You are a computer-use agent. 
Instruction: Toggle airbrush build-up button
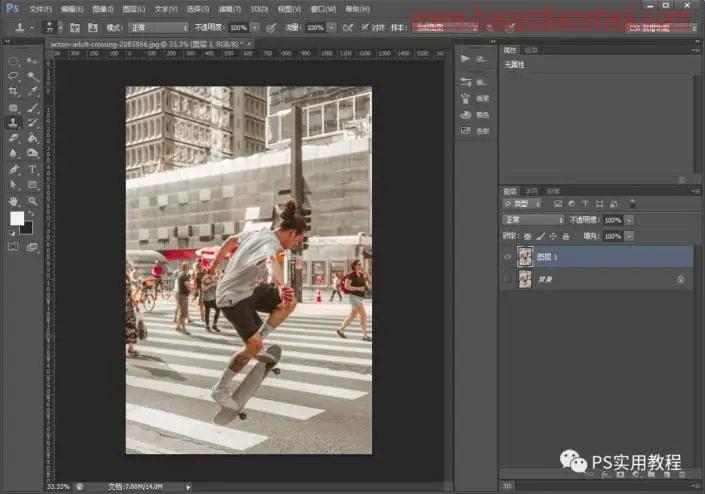(x=348, y=28)
